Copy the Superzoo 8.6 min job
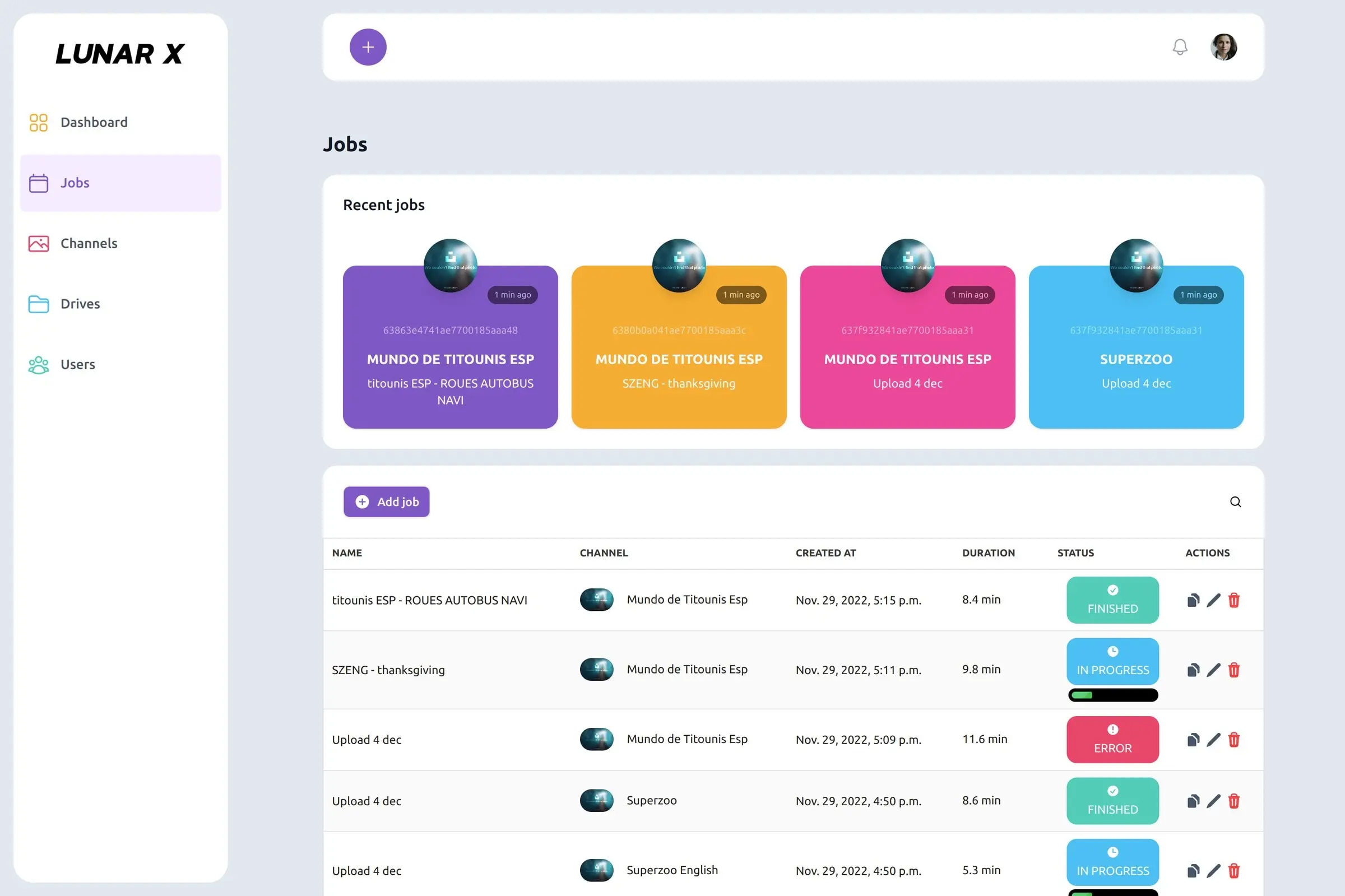1345x896 pixels. pyautogui.click(x=1193, y=801)
